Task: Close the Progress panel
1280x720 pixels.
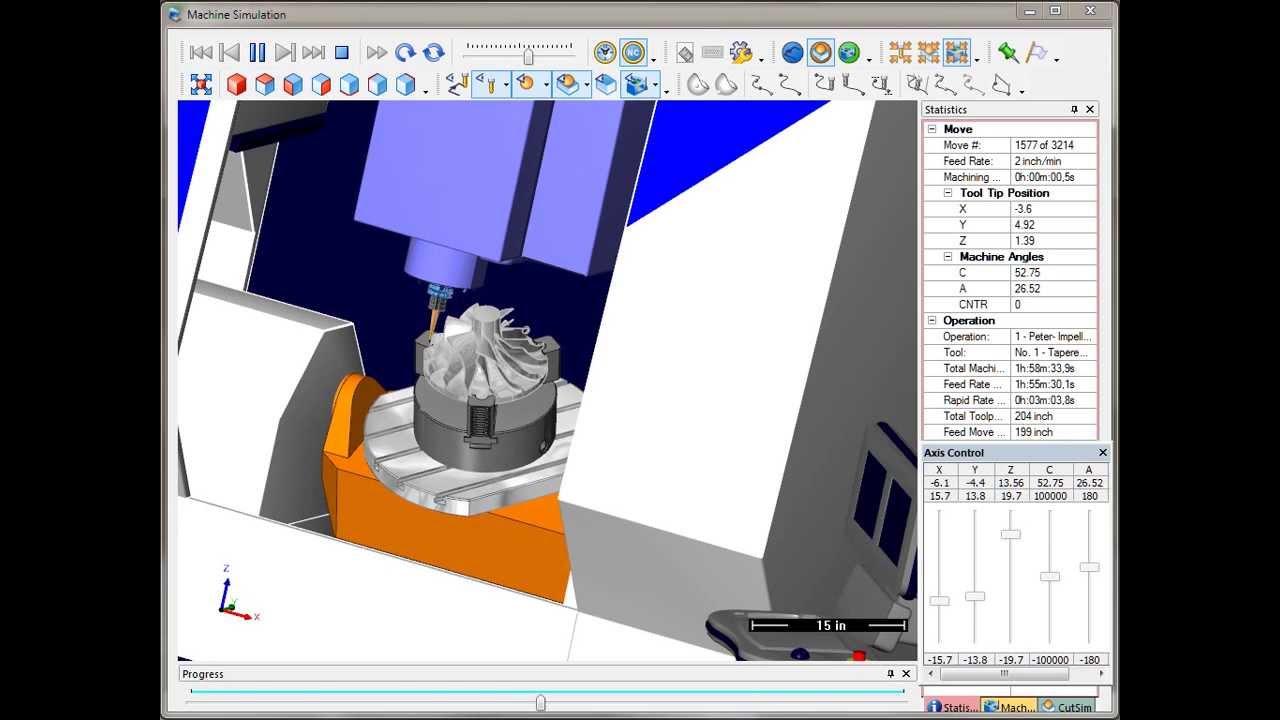Action: click(906, 674)
